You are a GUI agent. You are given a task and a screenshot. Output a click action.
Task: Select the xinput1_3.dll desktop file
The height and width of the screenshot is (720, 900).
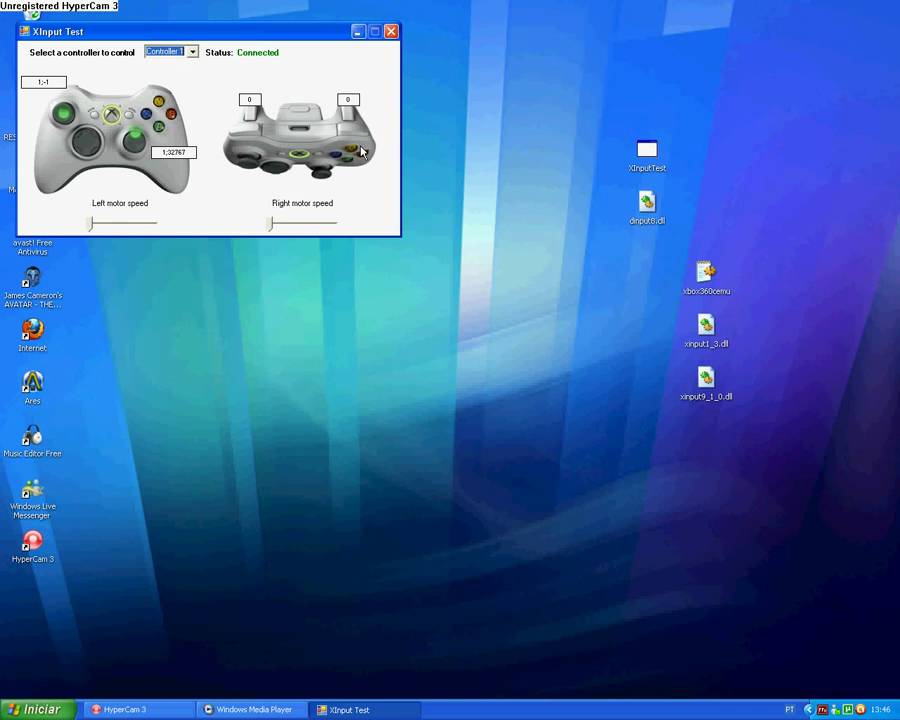[x=706, y=331]
